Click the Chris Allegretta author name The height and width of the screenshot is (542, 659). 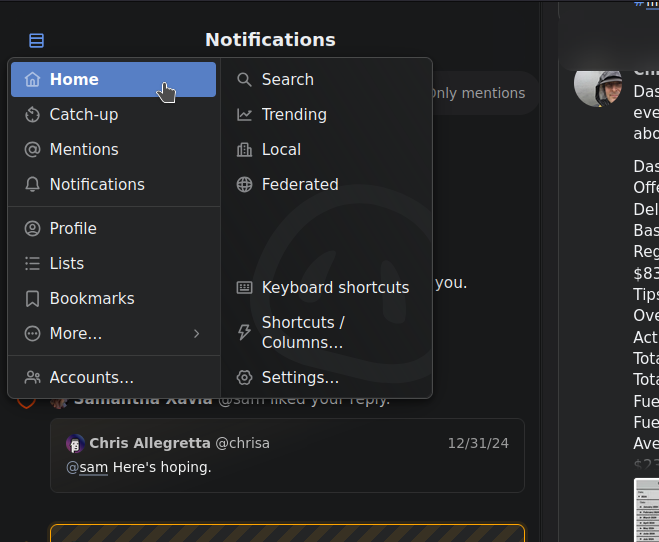pos(150,443)
